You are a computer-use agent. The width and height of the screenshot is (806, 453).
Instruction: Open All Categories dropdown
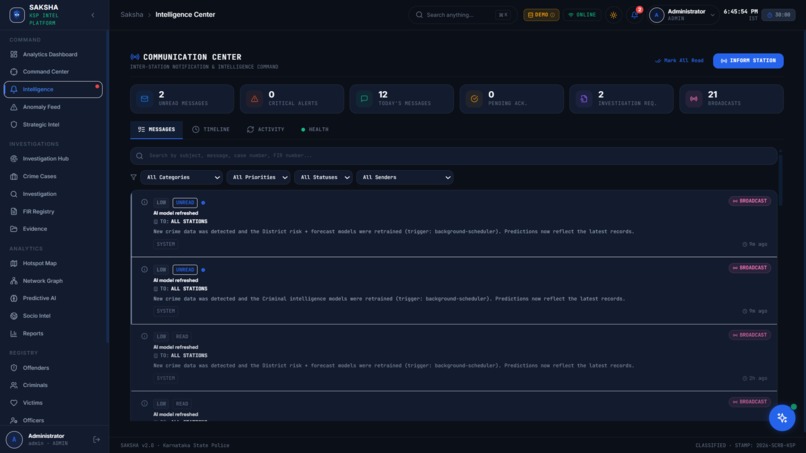coord(181,177)
